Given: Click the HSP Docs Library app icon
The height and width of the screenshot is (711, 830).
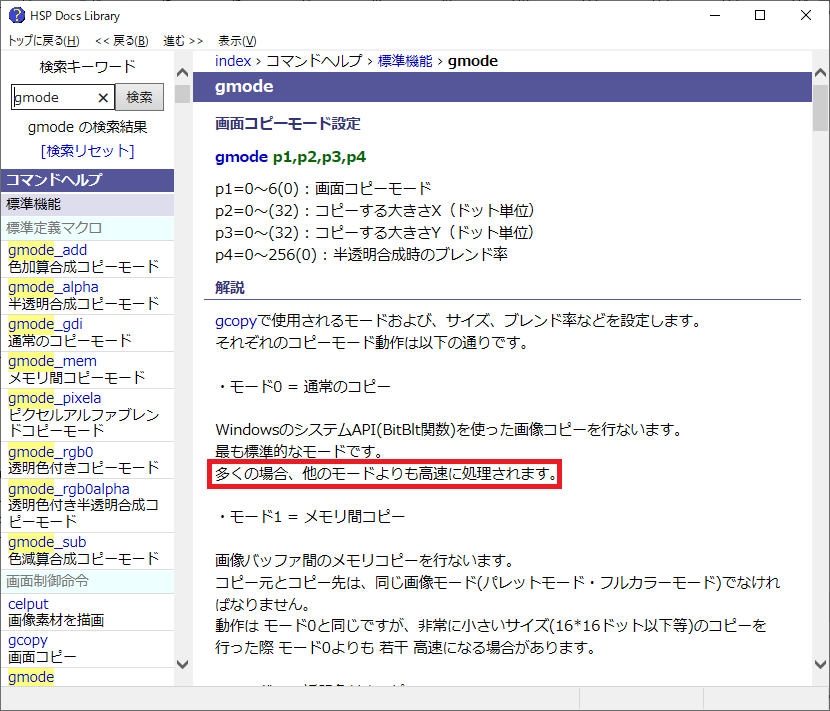Looking at the screenshot, I should pos(15,15).
